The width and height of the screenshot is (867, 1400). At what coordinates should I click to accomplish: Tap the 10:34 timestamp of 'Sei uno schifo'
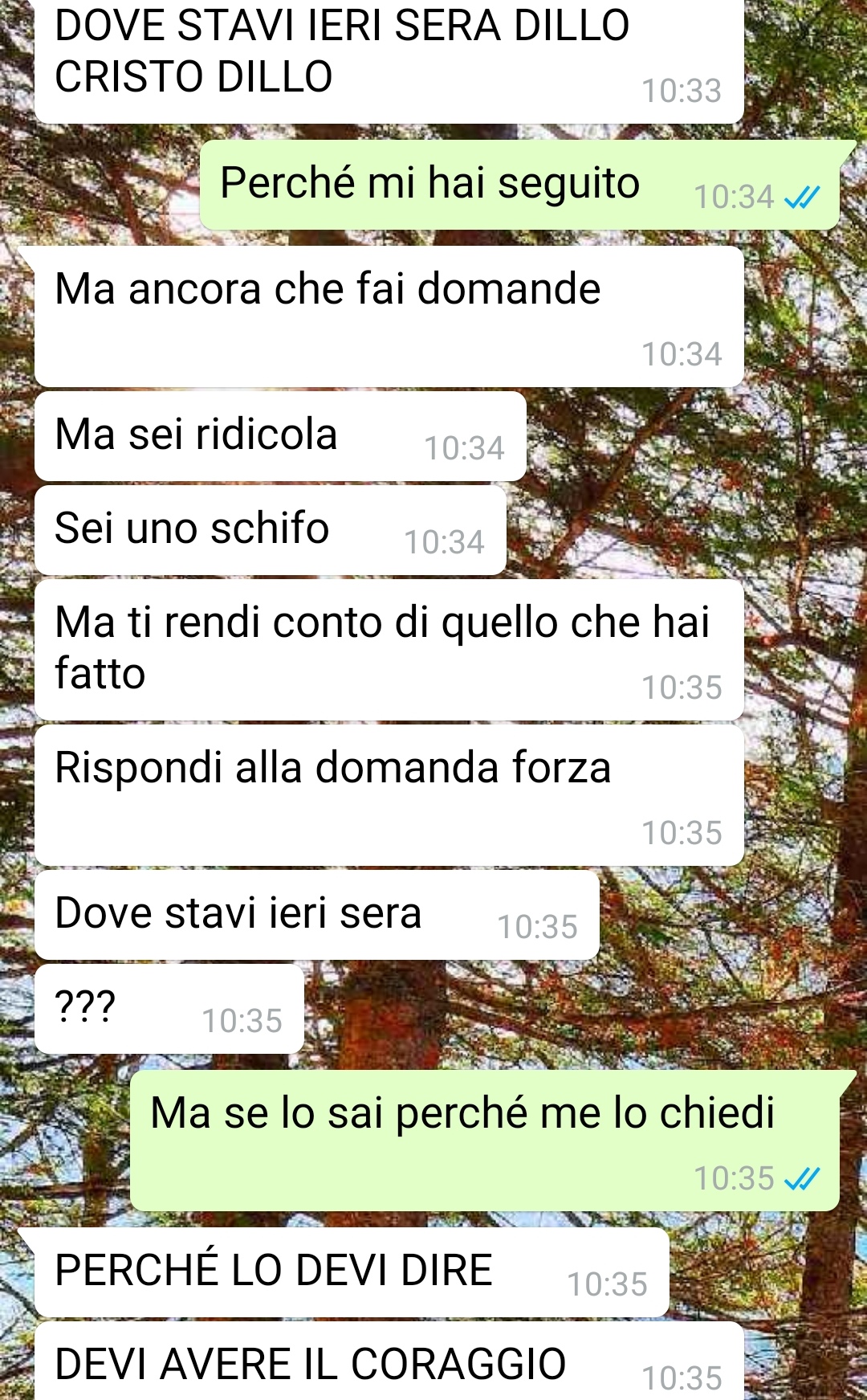(x=444, y=542)
